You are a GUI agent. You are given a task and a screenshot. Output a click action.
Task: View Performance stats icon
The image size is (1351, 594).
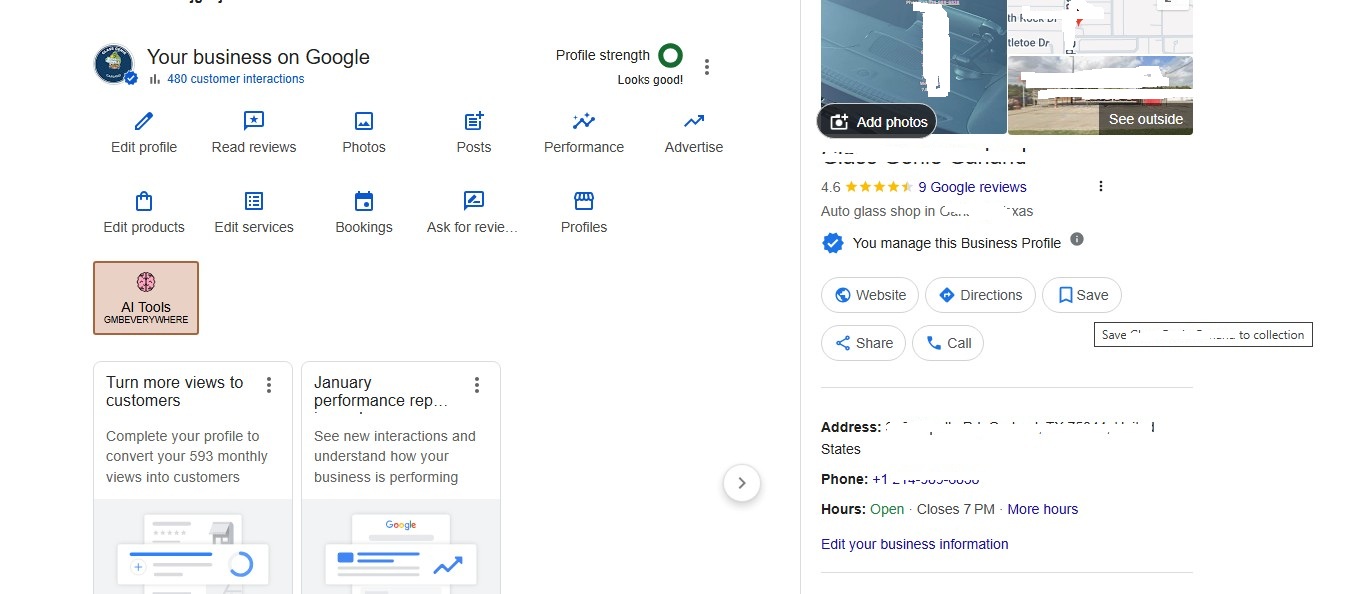pyautogui.click(x=583, y=121)
